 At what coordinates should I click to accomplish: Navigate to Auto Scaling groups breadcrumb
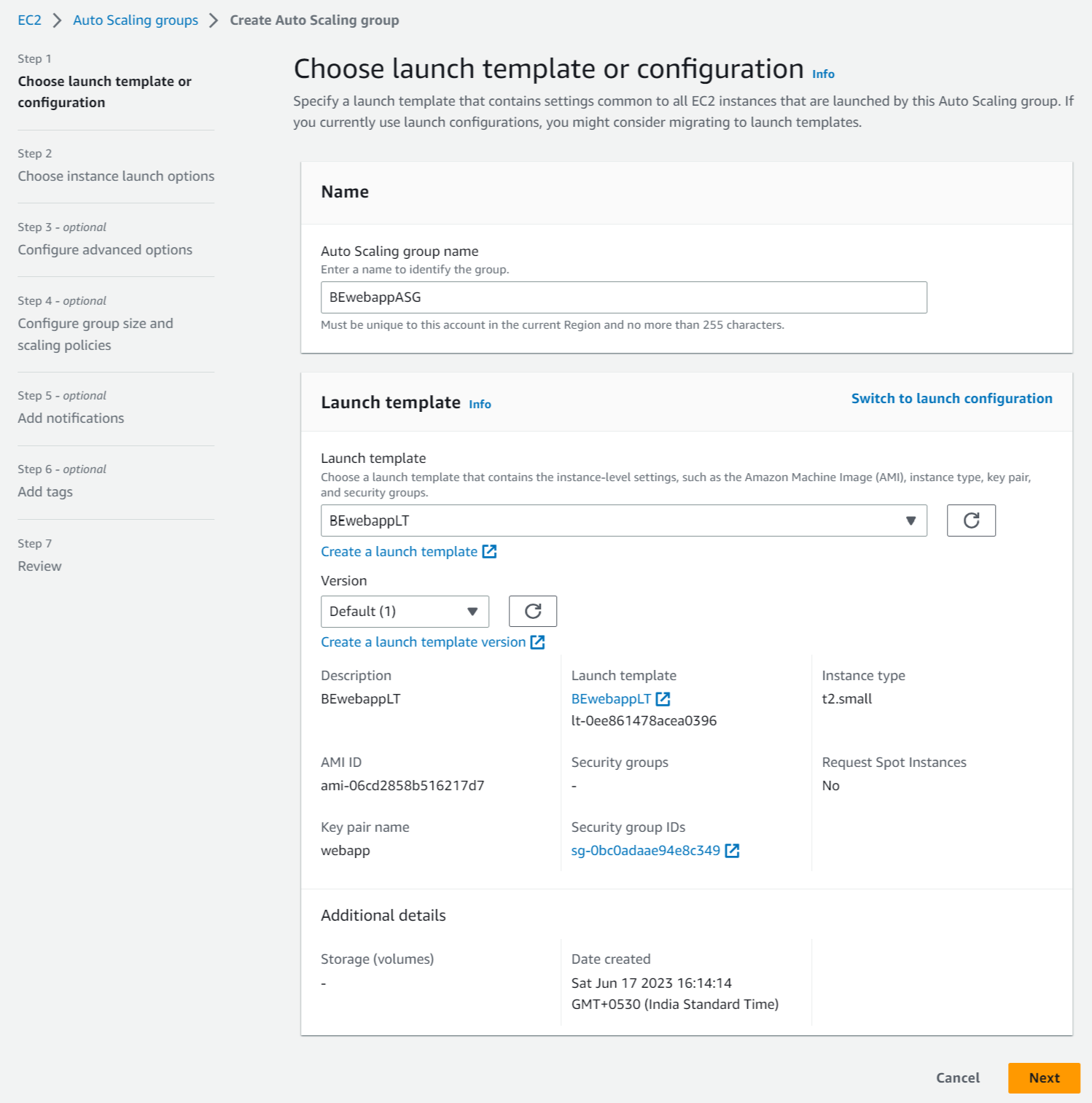[135, 20]
